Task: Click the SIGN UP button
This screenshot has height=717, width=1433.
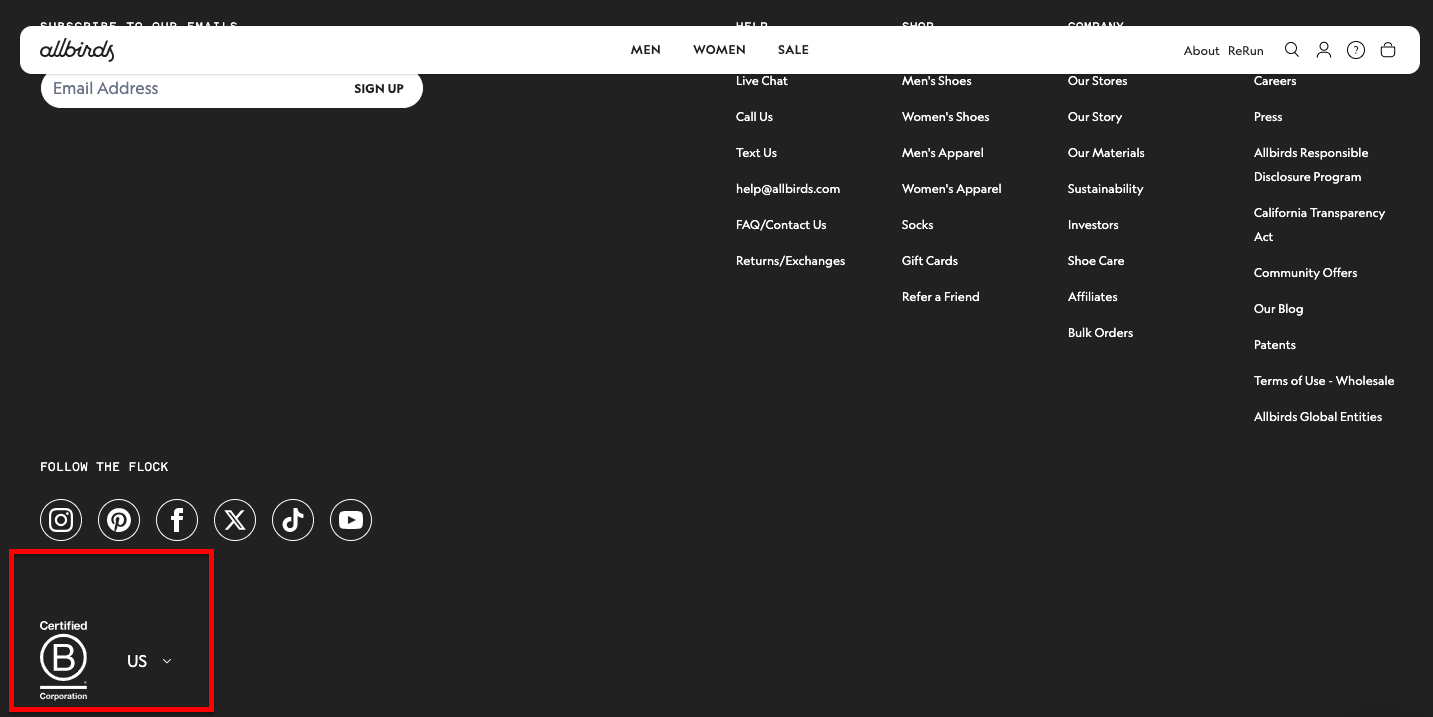Action: [x=379, y=88]
